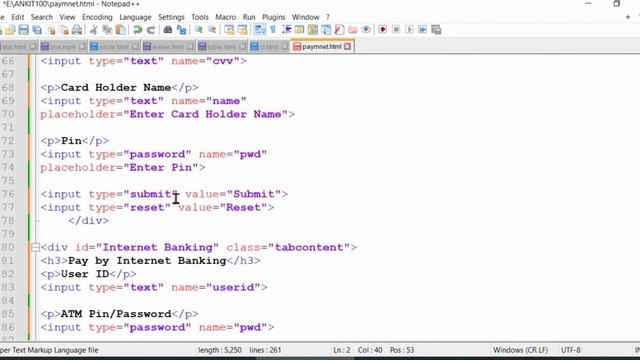640x360 pixels.
Task: Open the Function List panel icon
Action: click(x=339, y=30)
